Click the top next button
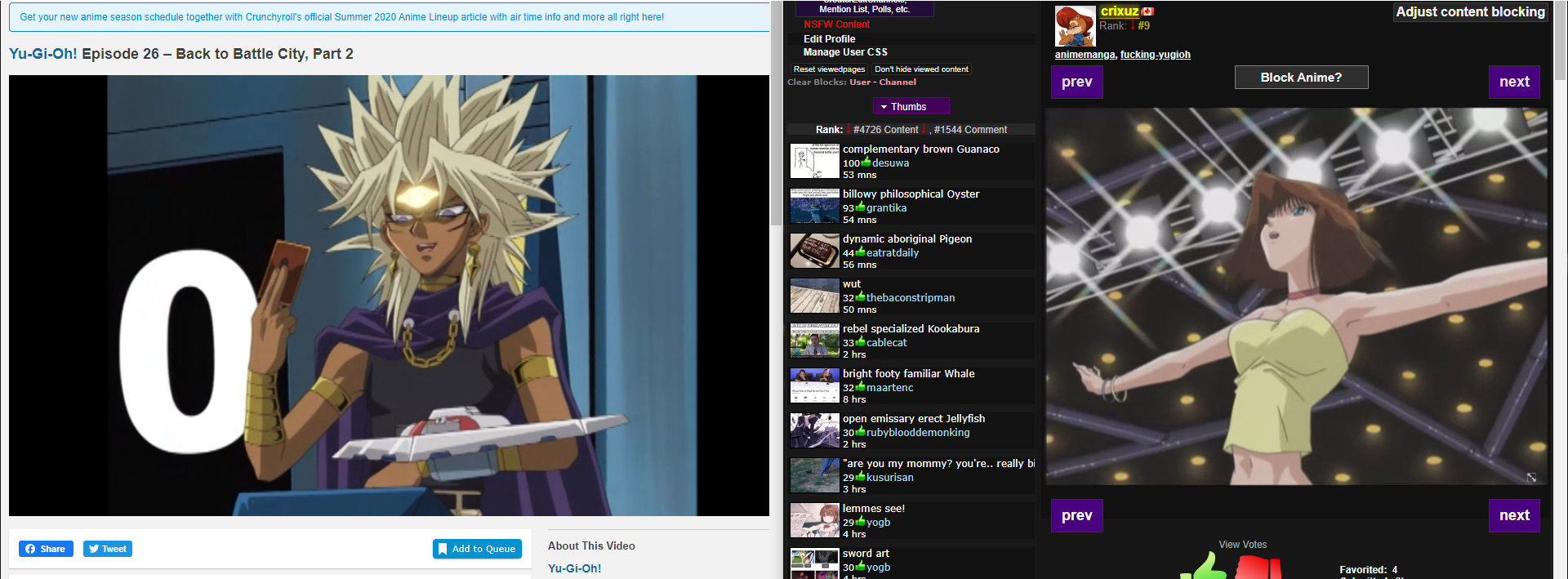The height and width of the screenshot is (579, 1568). pyautogui.click(x=1514, y=82)
